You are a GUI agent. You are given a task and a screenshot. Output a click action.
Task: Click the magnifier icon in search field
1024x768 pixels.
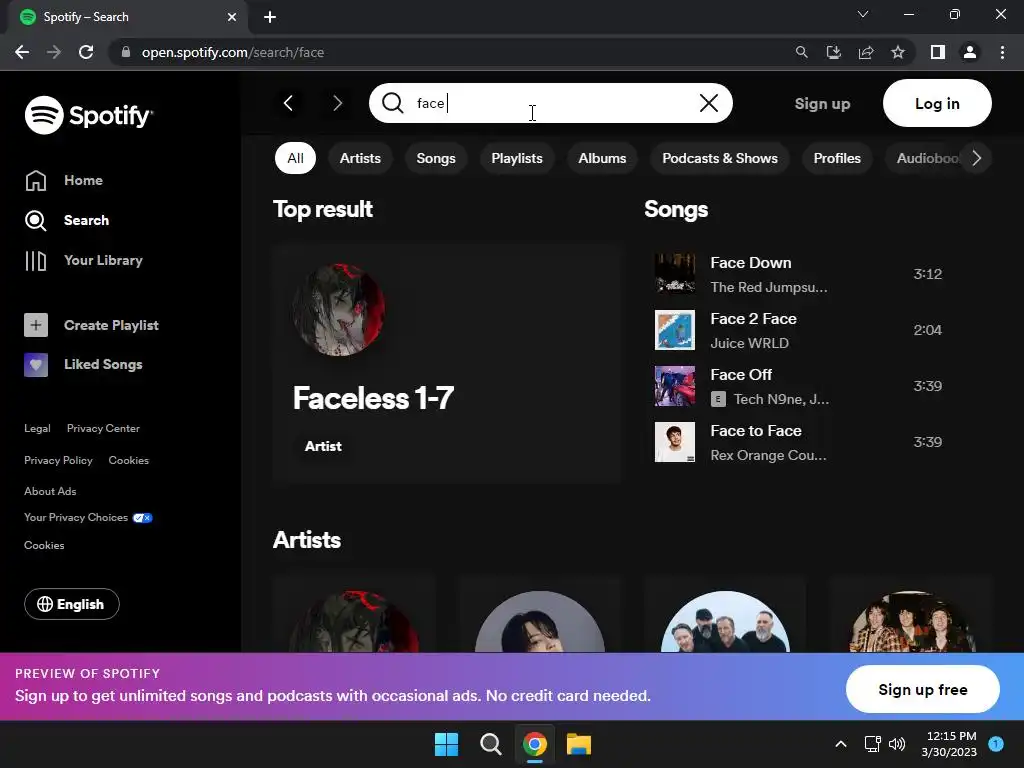coord(392,103)
